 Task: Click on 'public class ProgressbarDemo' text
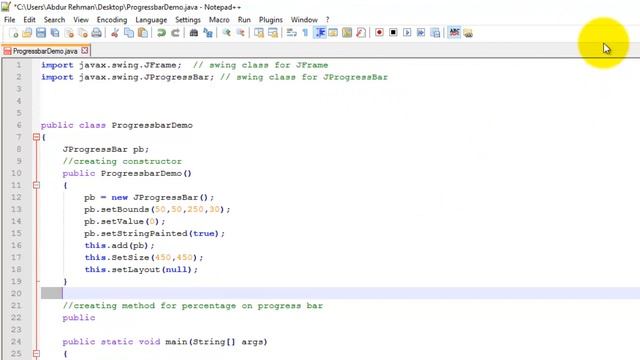click(x=117, y=125)
